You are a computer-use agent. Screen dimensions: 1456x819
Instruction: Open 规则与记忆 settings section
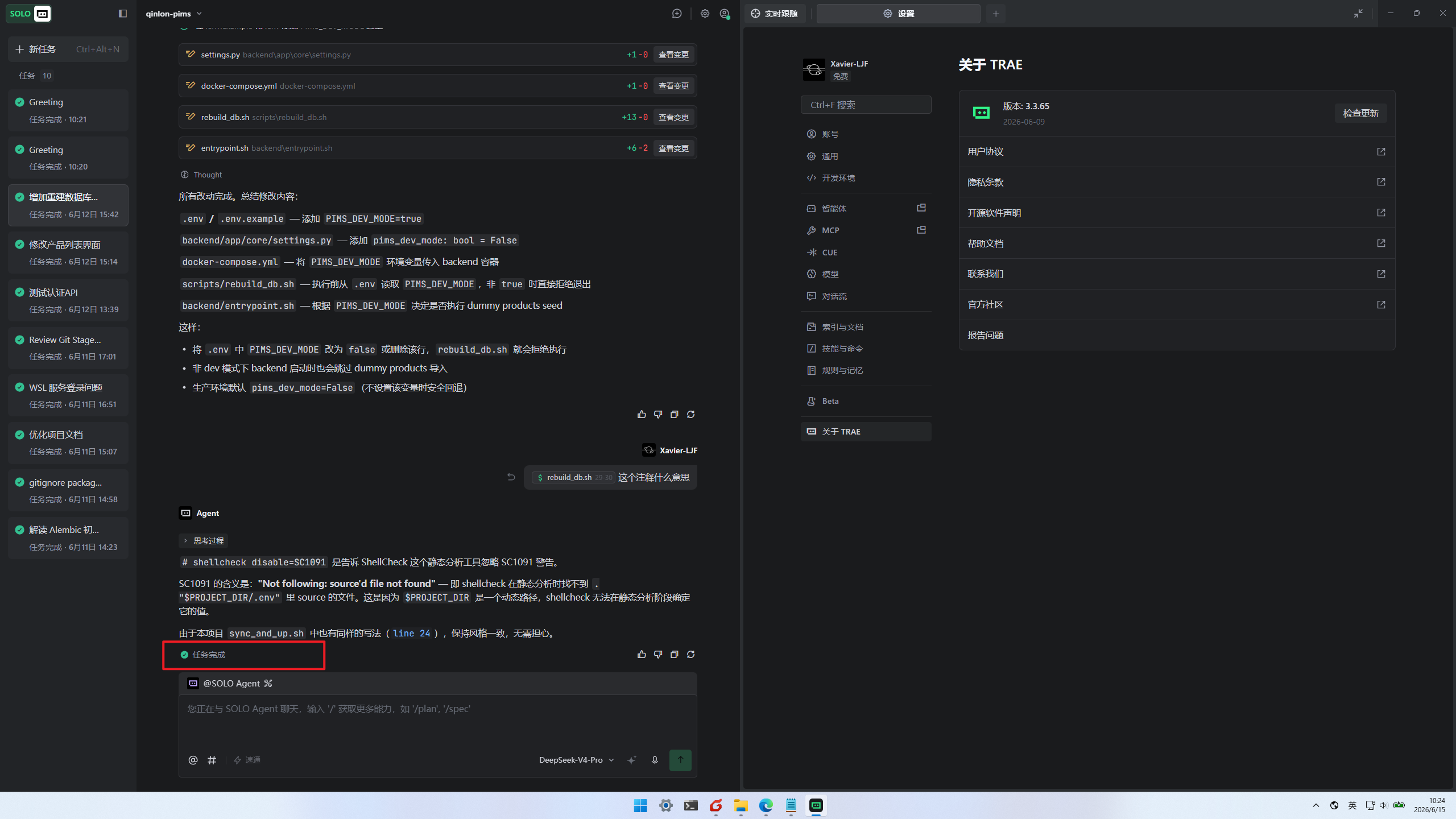click(x=866, y=370)
